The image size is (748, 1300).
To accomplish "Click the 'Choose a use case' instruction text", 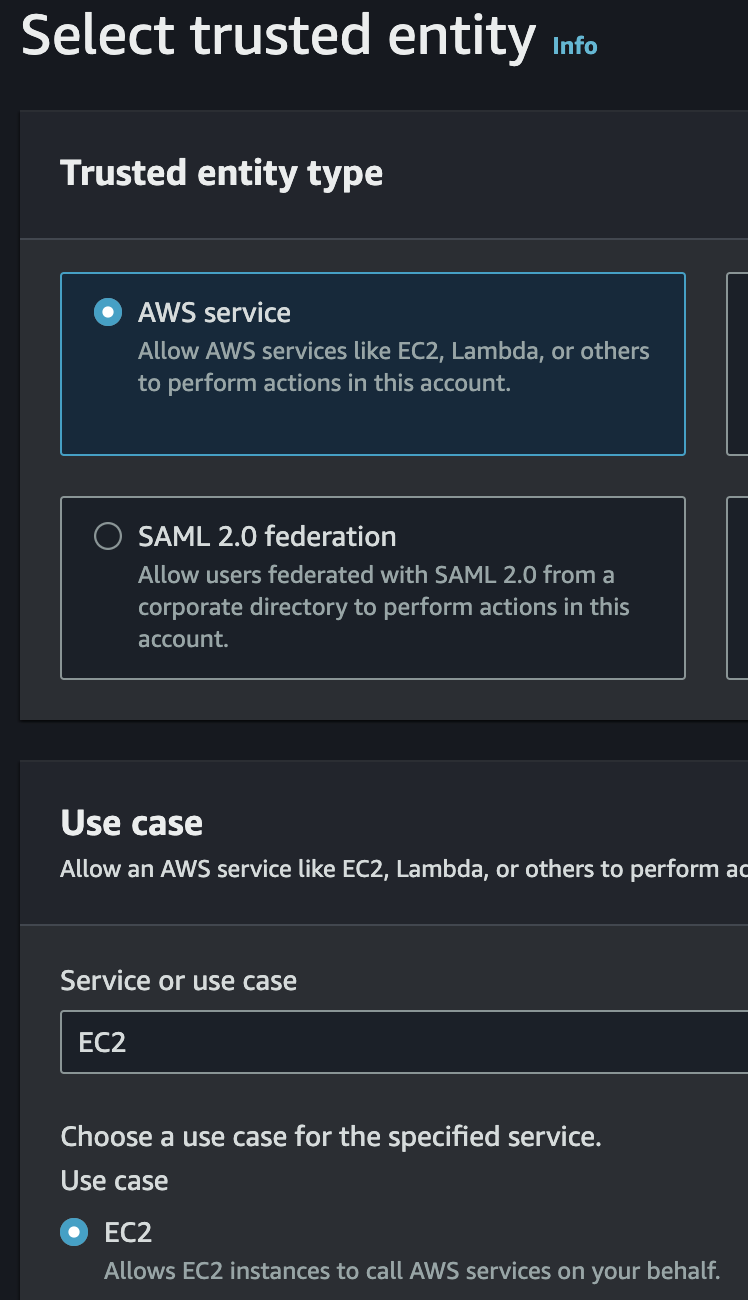I will 331,1136.
